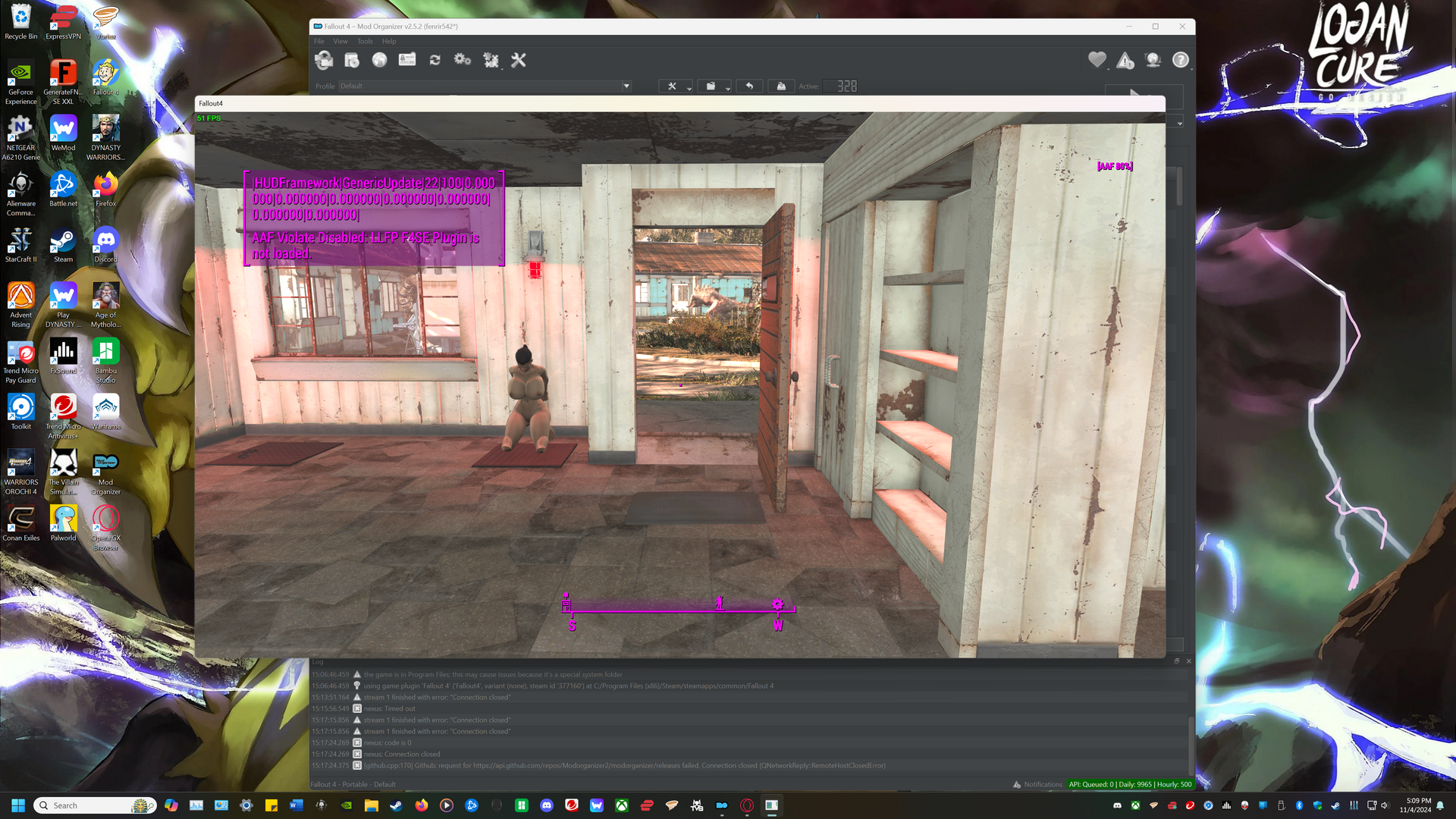Open the Palworld desktop shortcut

click(63, 525)
